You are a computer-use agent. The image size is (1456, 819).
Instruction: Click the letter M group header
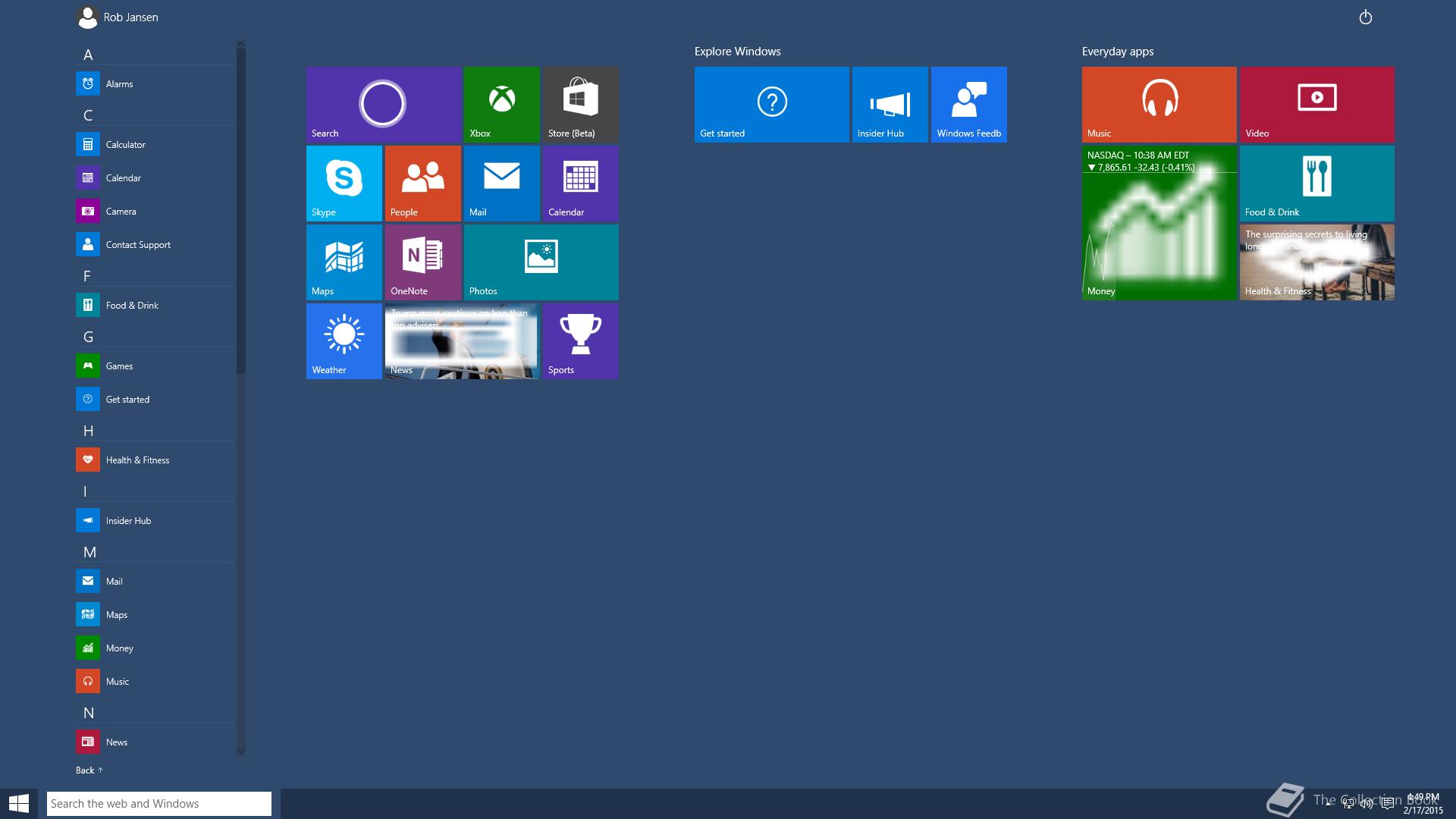89,552
